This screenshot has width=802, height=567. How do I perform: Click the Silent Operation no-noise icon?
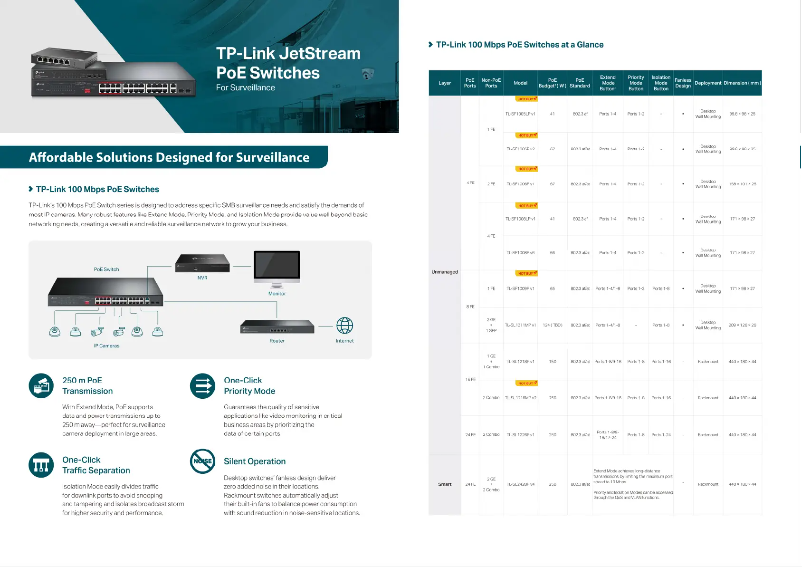(203, 462)
